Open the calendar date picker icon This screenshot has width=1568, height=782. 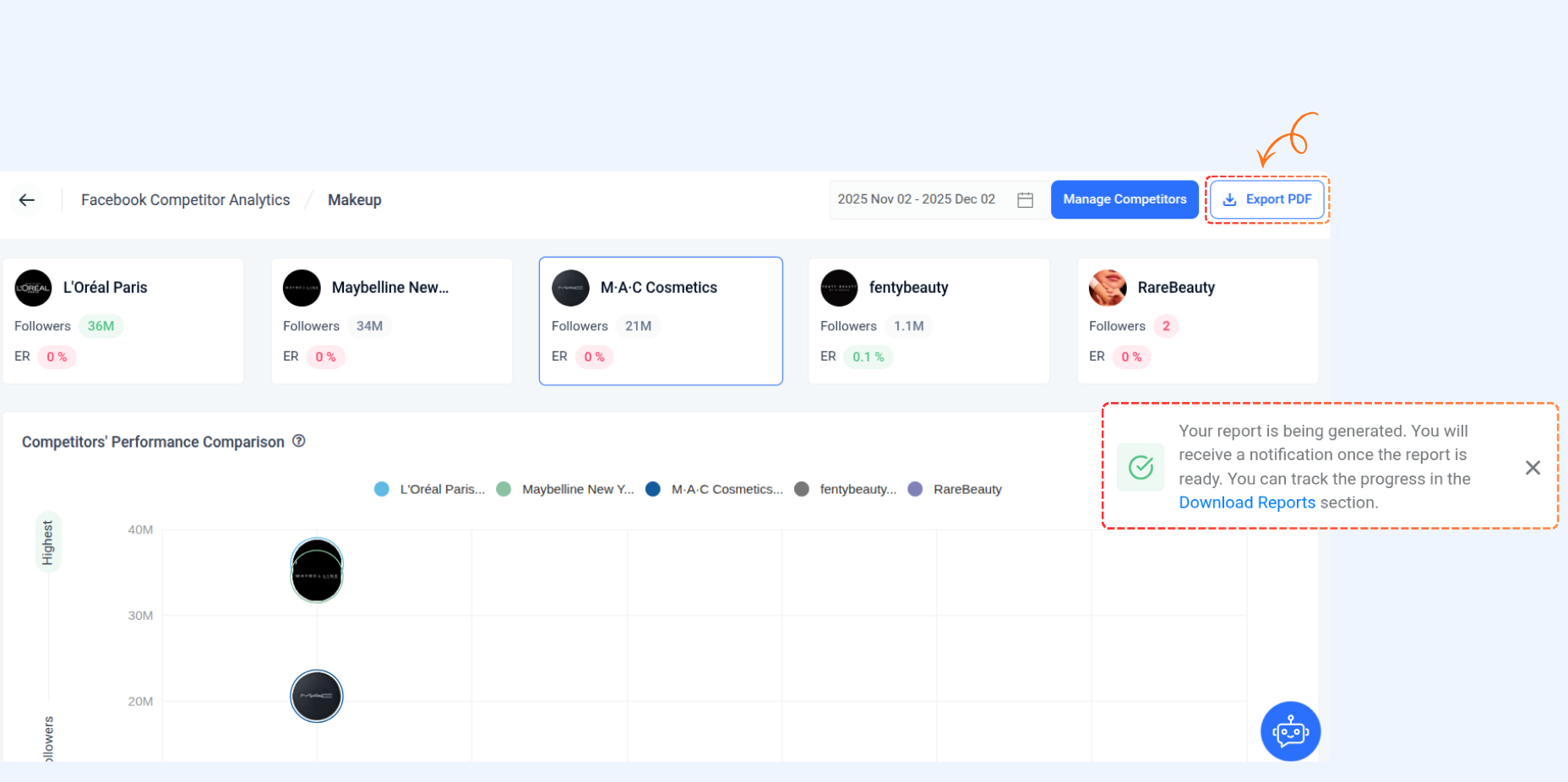(x=1025, y=200)
